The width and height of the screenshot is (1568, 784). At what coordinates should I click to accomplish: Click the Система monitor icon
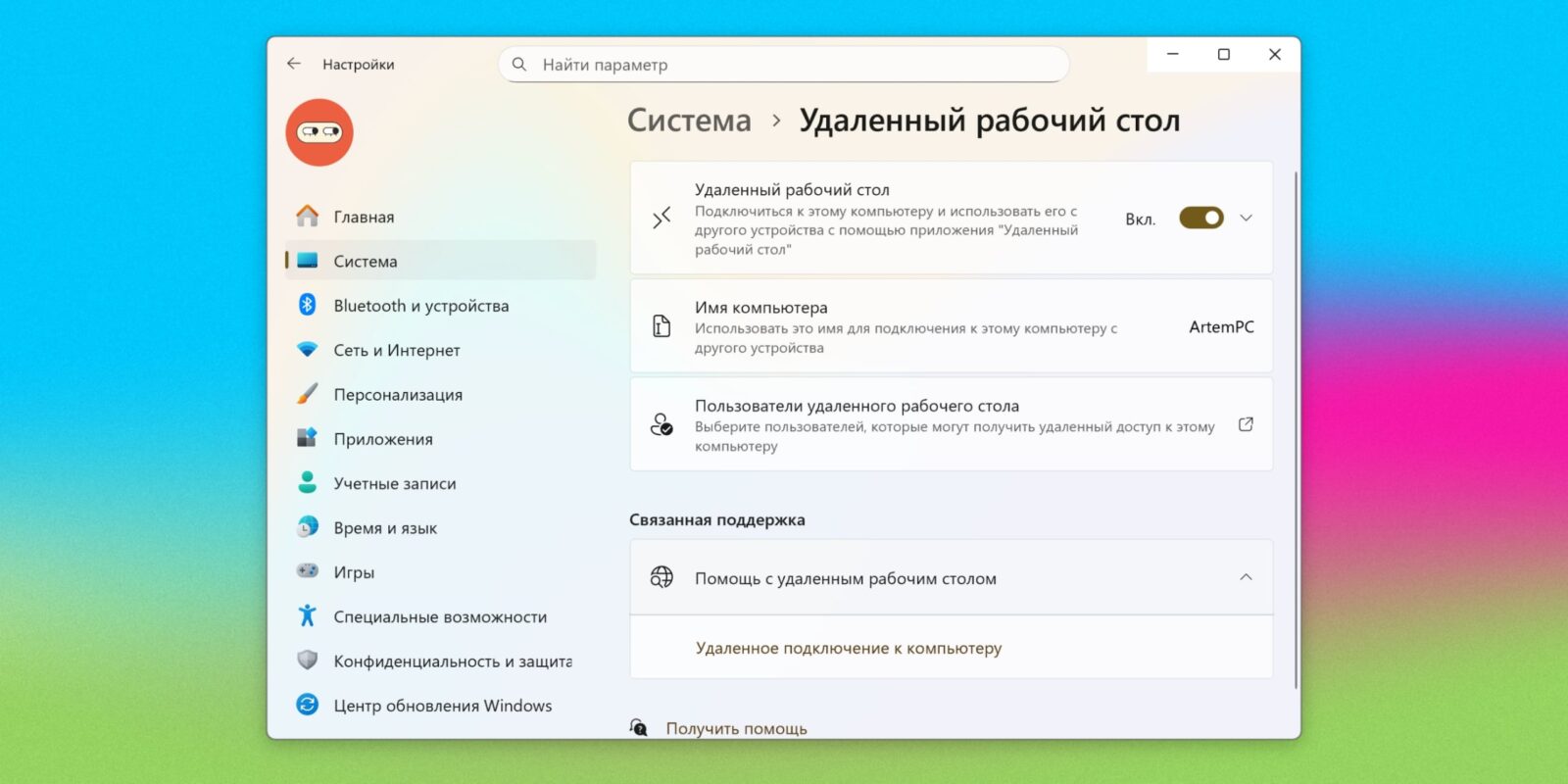point(308,261)
